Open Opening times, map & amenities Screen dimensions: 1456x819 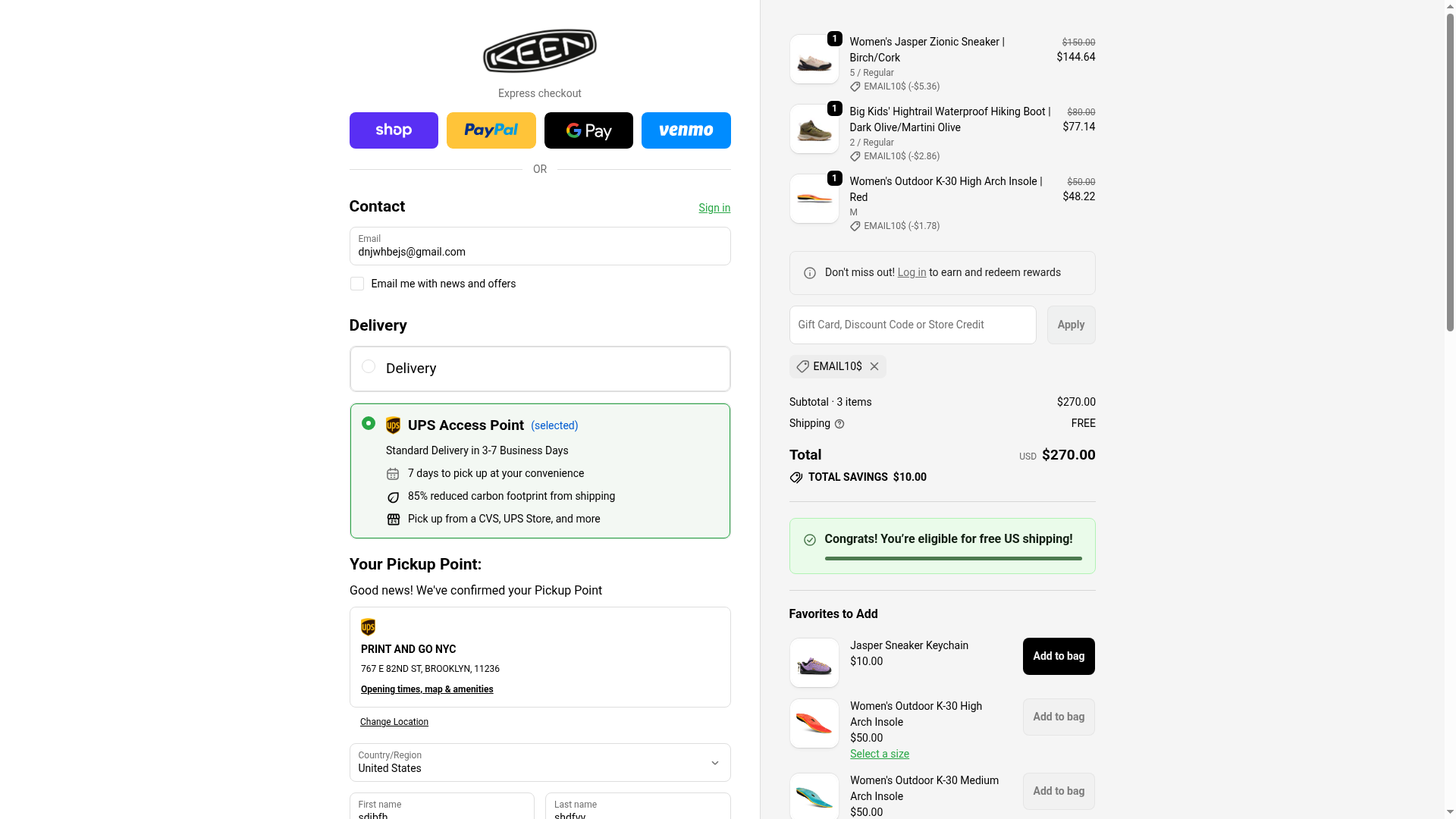pyautogui.click(x=427, y=689)
